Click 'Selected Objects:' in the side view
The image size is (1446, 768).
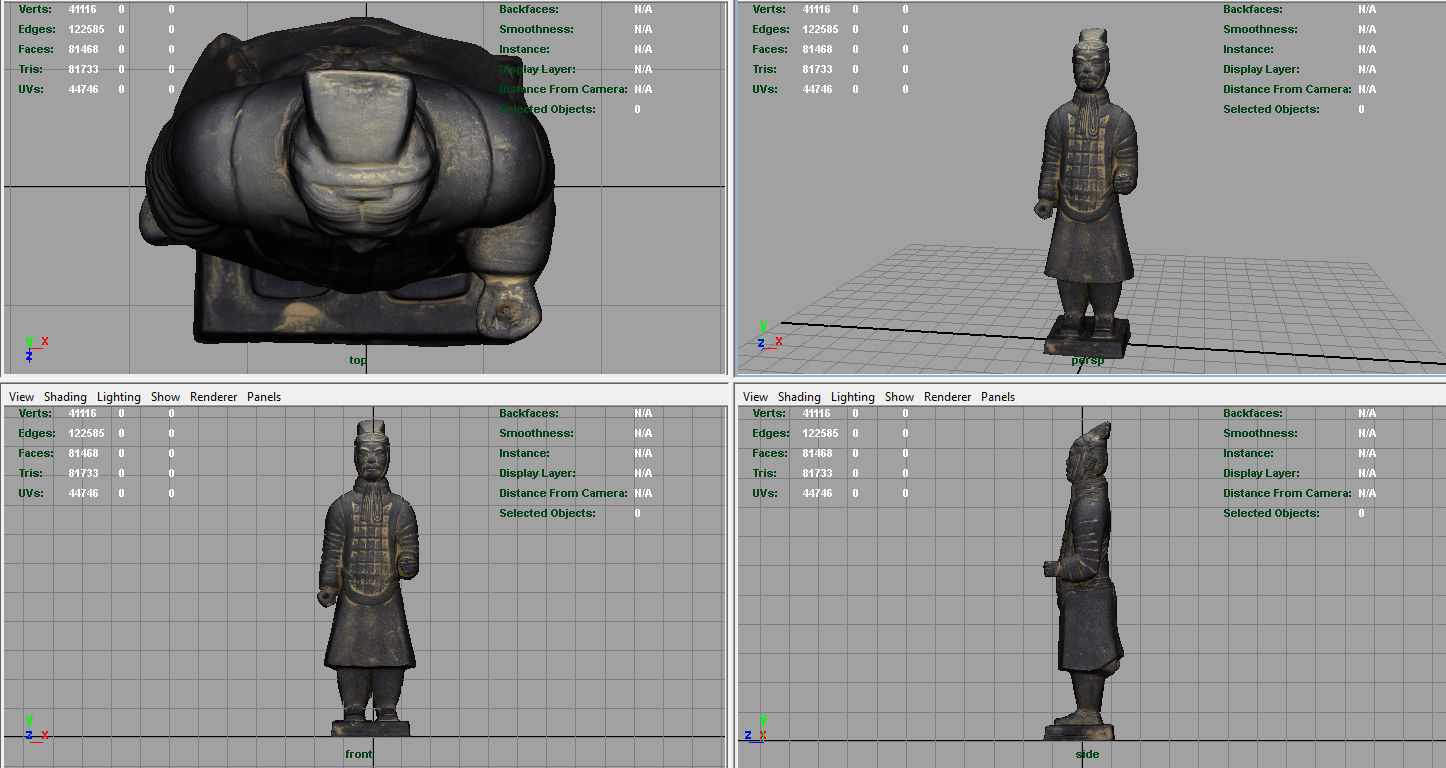(1271, 513)
